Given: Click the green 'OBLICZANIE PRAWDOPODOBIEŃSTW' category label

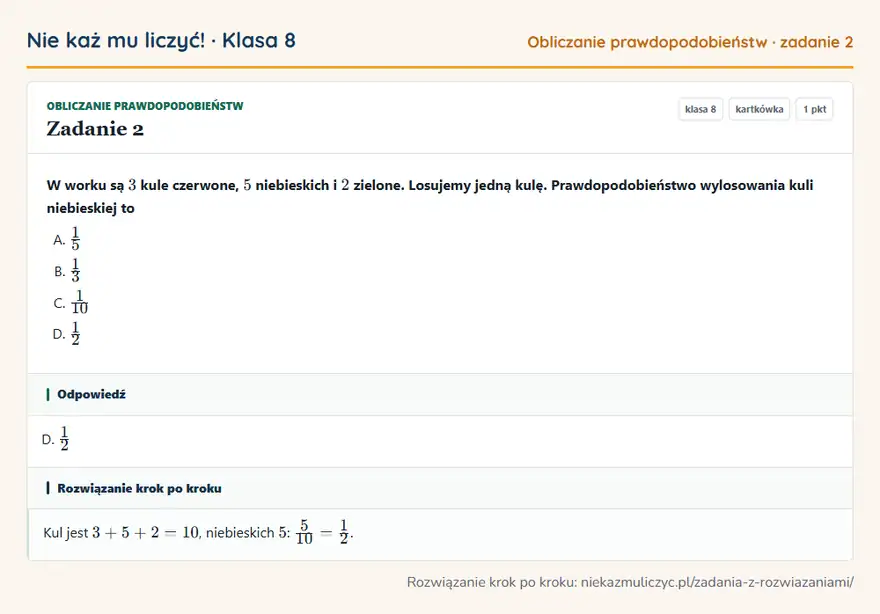Looking at the screenshot, I should click(x=145, y=106).
